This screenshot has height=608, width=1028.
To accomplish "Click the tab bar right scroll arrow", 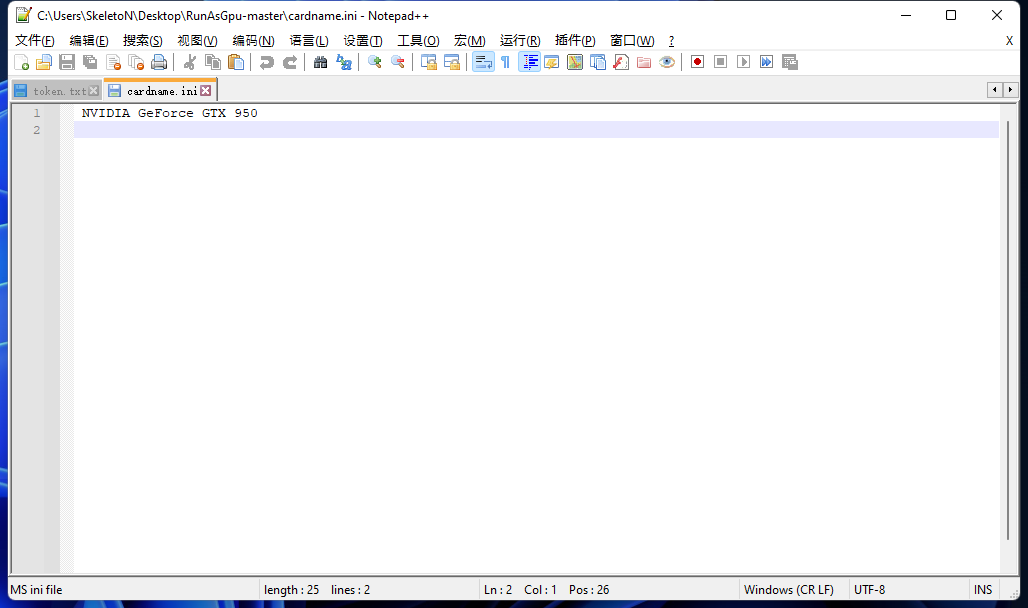I will [x=1010, y=90].
